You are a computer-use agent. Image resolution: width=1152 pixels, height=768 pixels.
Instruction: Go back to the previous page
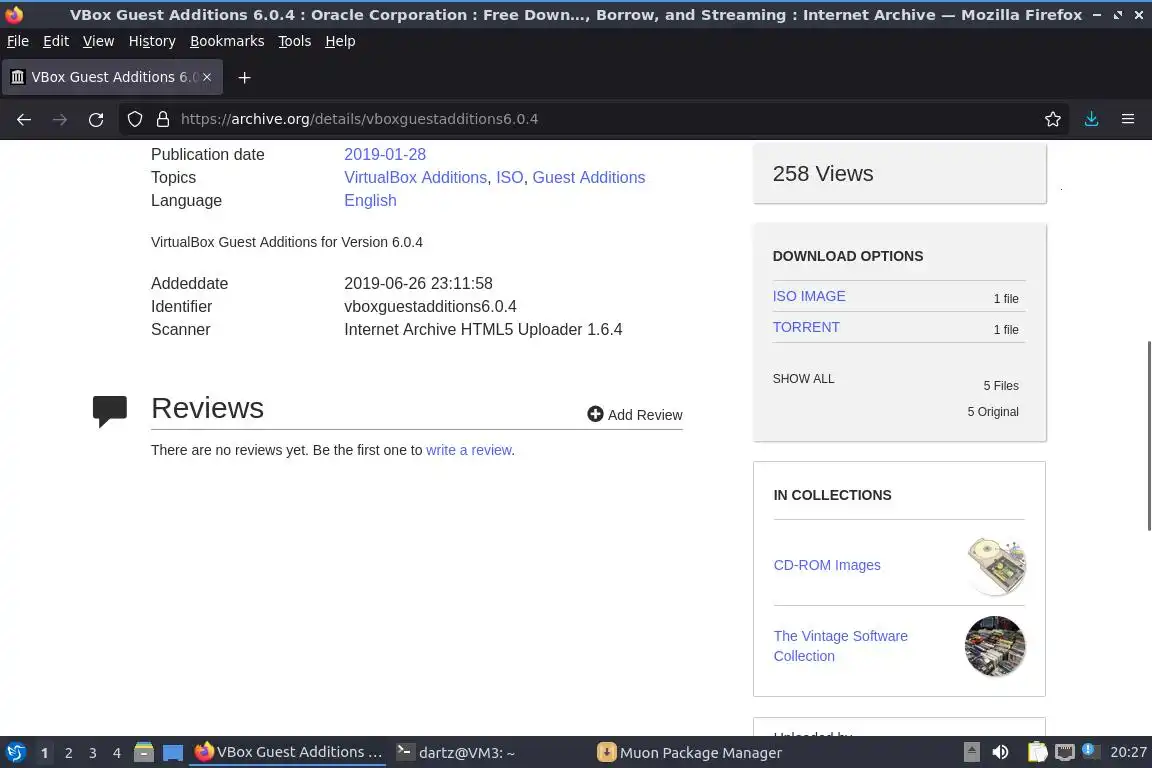pos(24,119)
